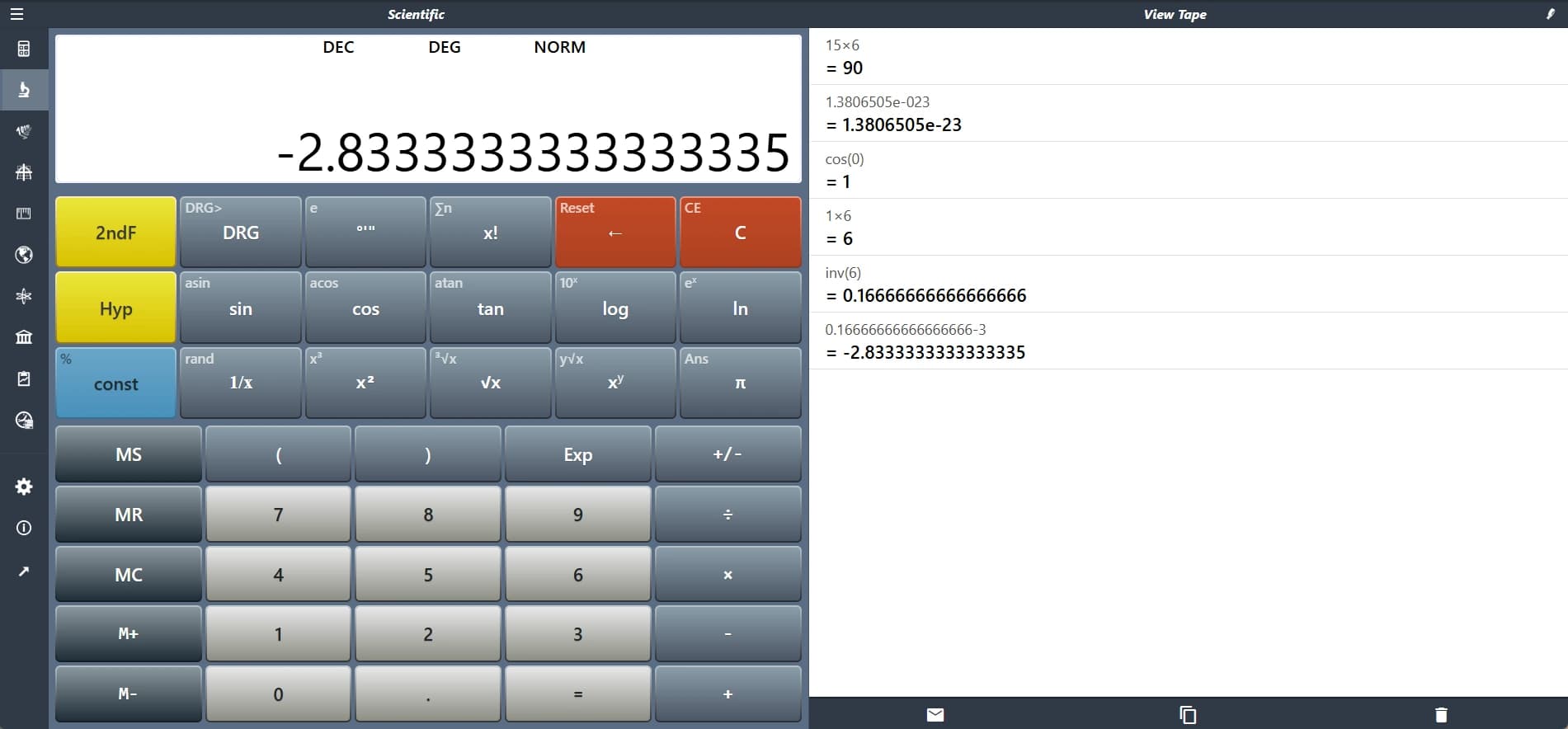The width and height of the screenshot is (1568, 729).
Task: Click the sin function key
Action: tap(241, 308)
